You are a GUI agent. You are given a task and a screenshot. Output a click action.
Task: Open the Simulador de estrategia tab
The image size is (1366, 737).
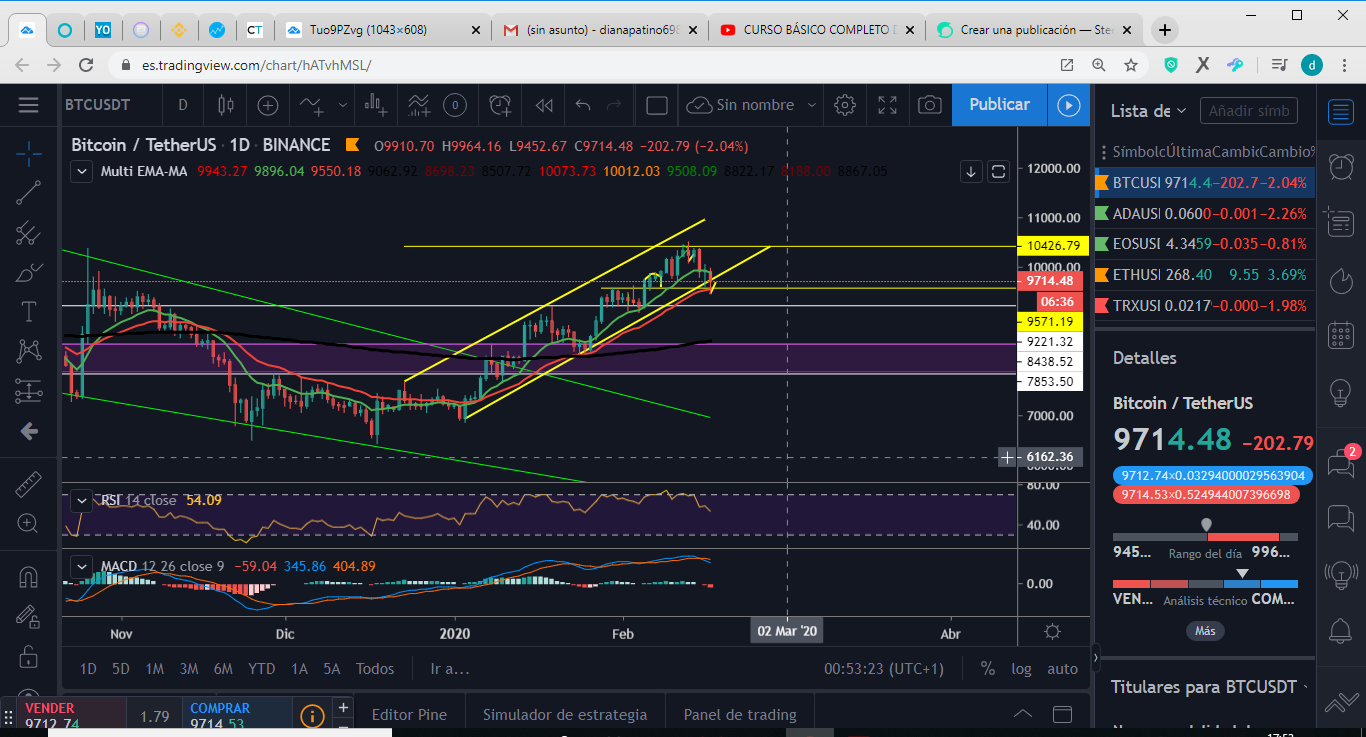point(565,715)
